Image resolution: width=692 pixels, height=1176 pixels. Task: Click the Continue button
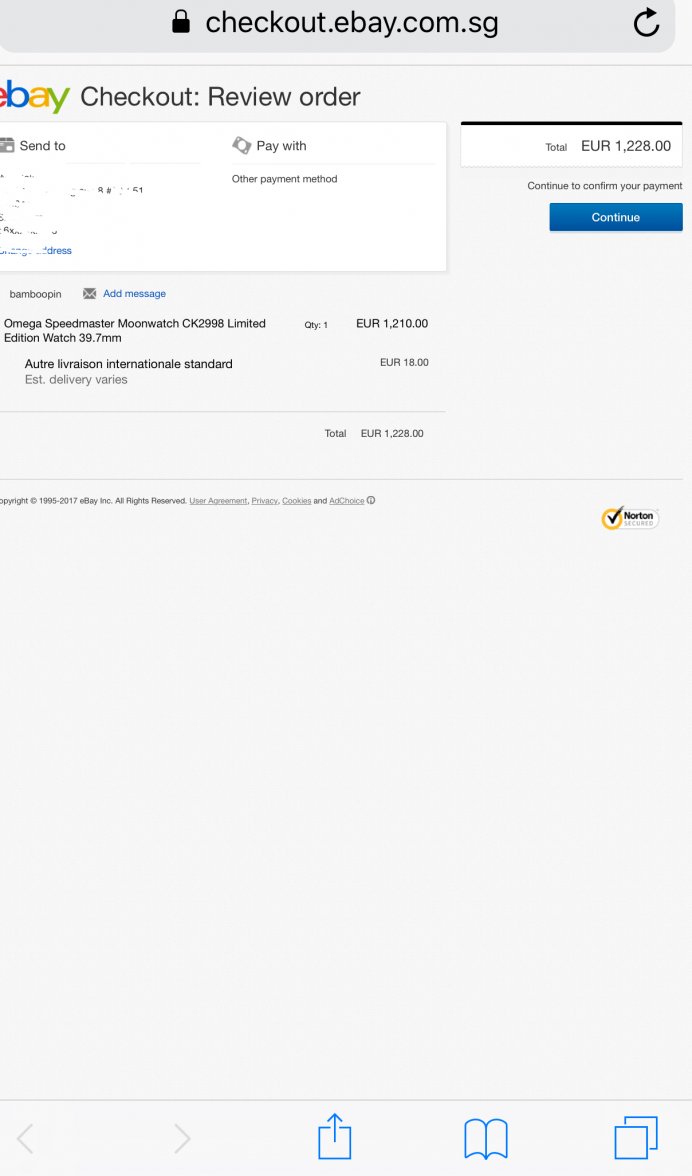[x=616, y=217]
